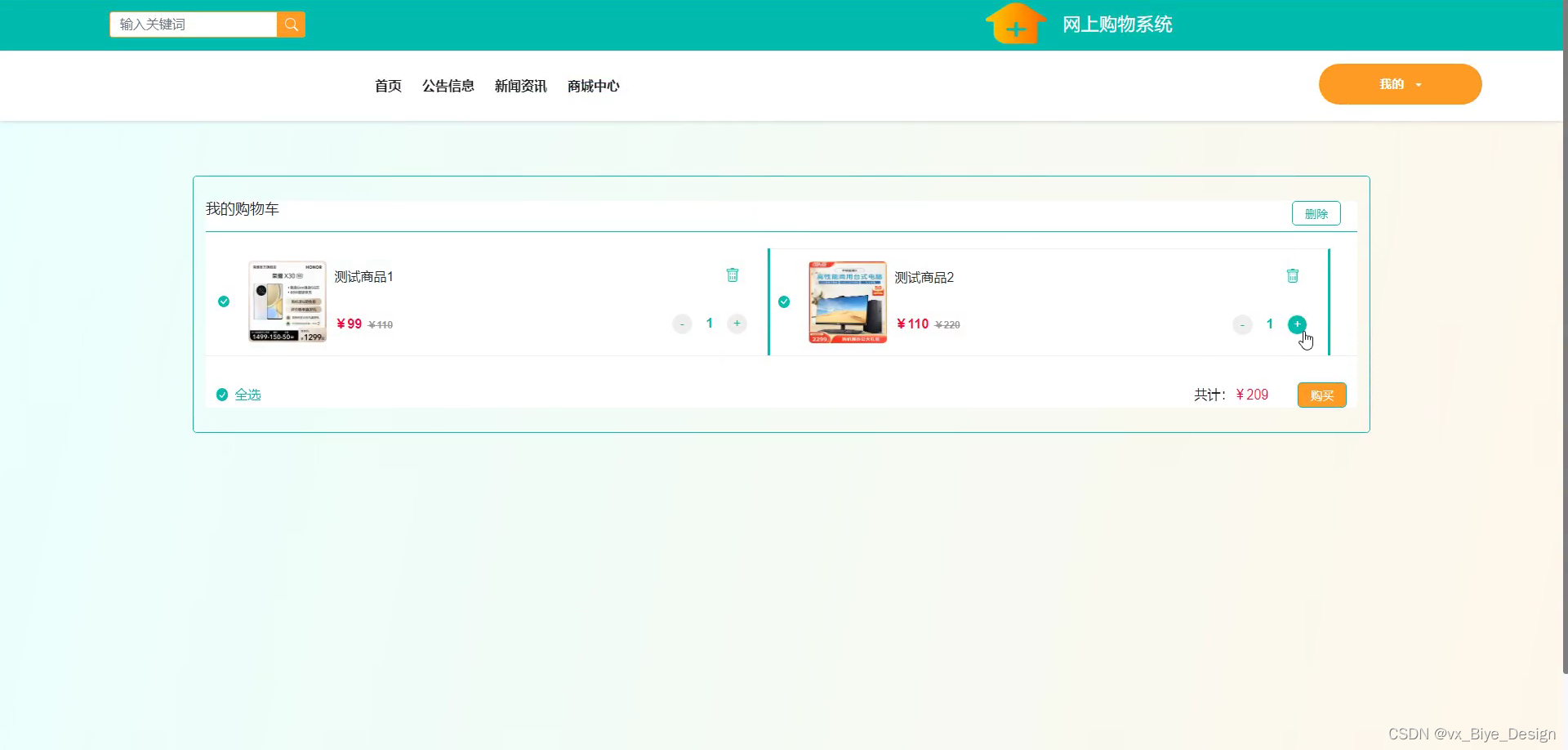Click the ¥99 price text

point(349,324)
